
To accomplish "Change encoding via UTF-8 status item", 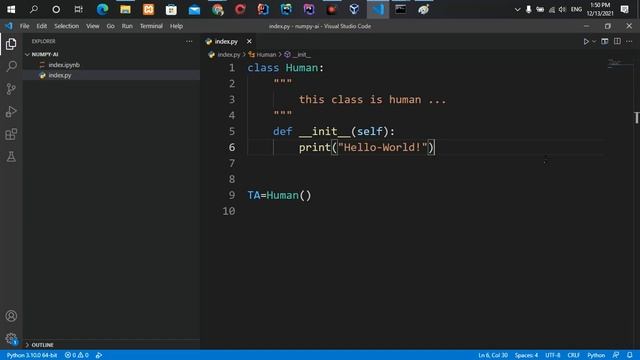I will pyautogui.click(x=553, y=355).
